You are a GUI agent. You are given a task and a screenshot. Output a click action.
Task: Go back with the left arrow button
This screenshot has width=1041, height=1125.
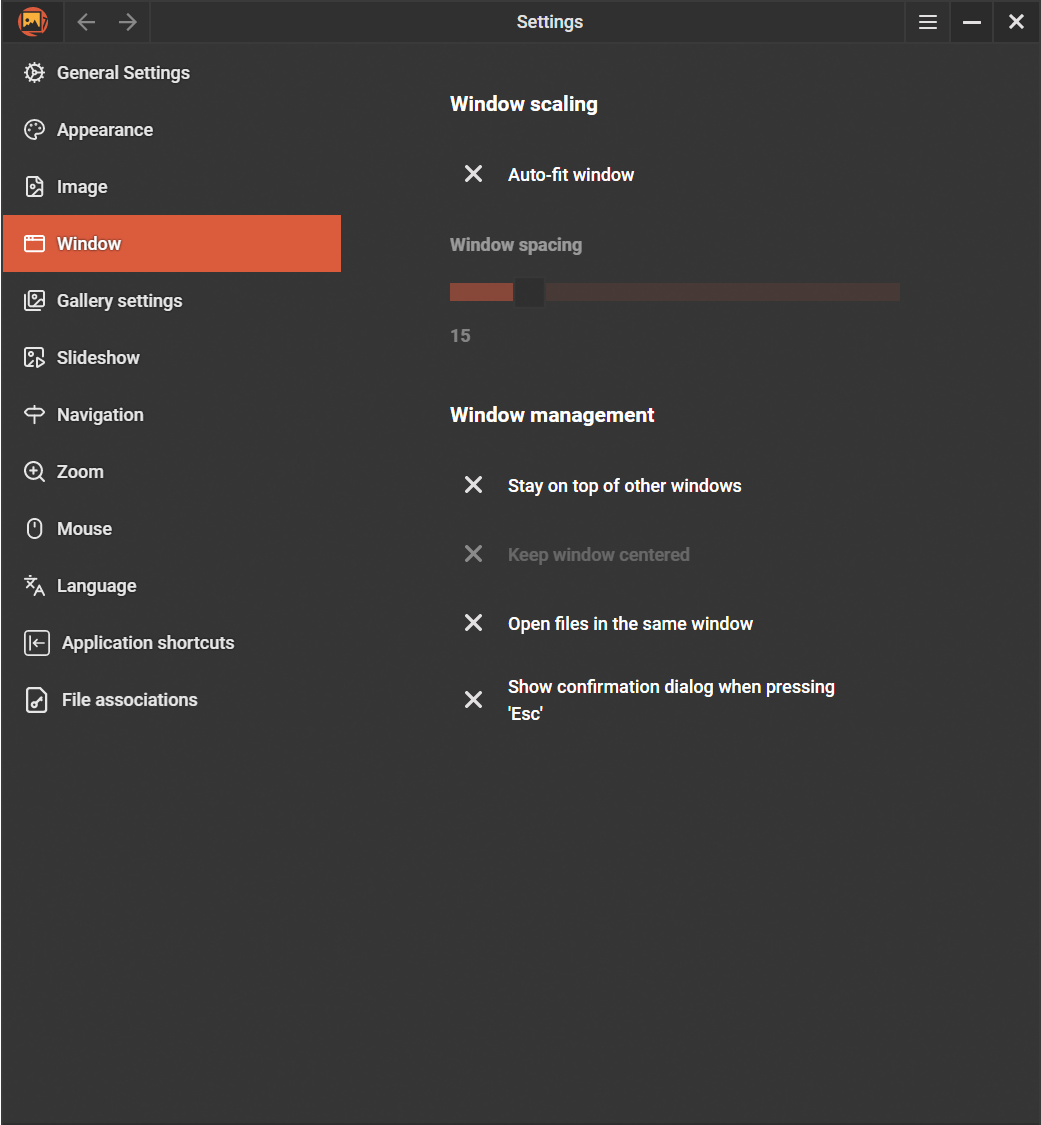click(x=86, y=22)
